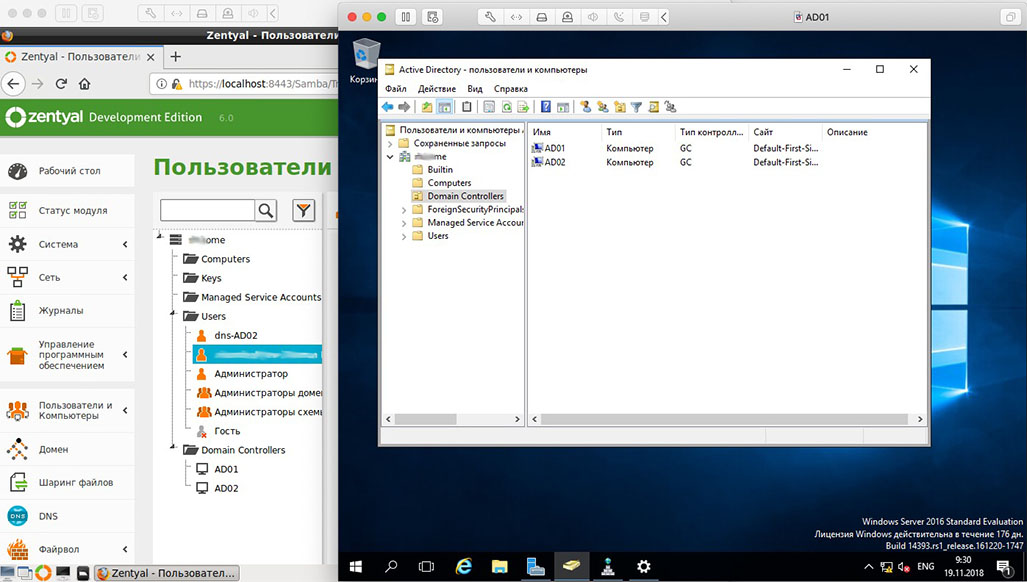Expand Сеть submenu chevron
1027x582 pixels.
(x=124, y=278)
